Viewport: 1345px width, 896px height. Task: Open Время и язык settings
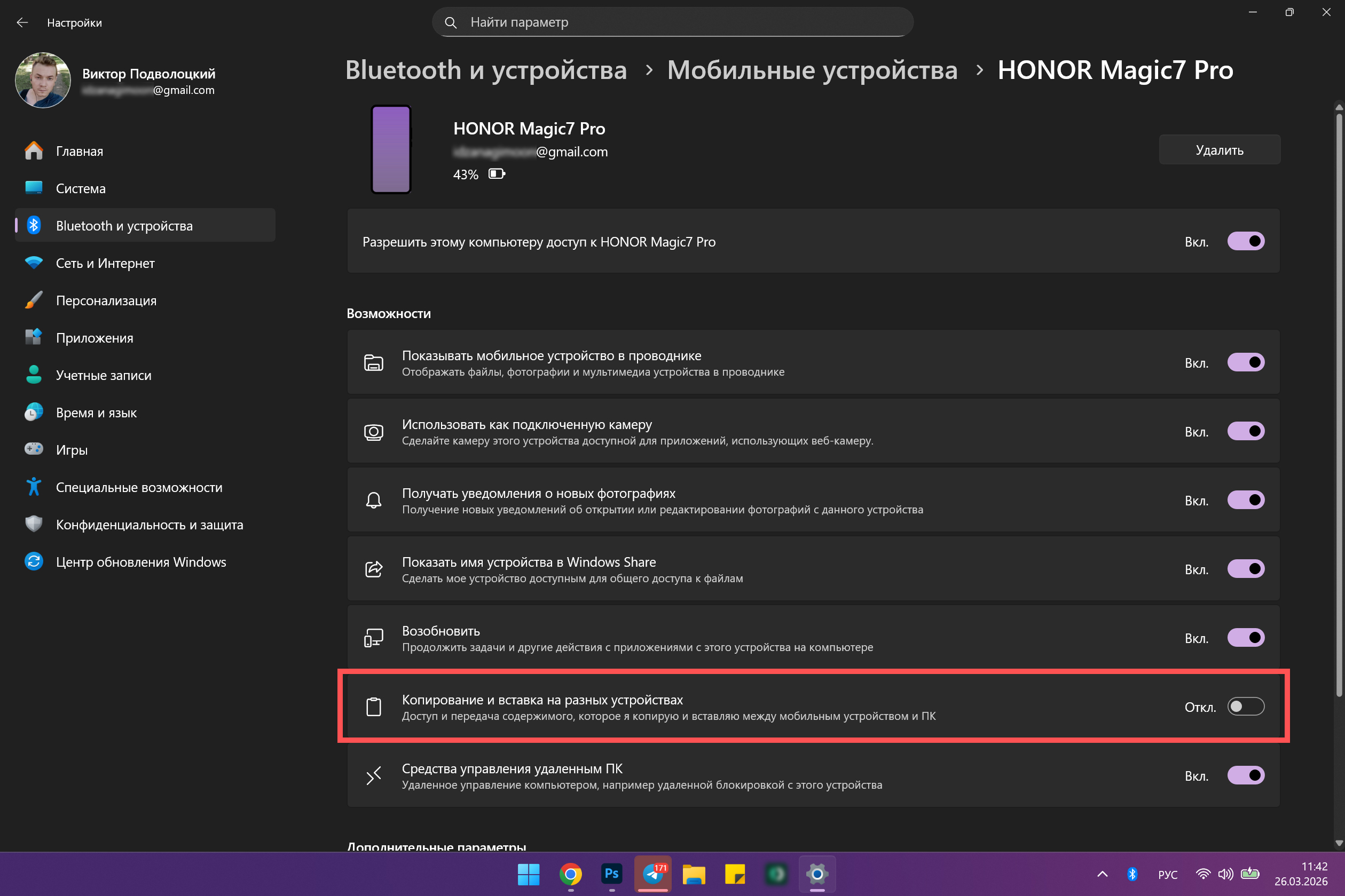click(96, 413)
